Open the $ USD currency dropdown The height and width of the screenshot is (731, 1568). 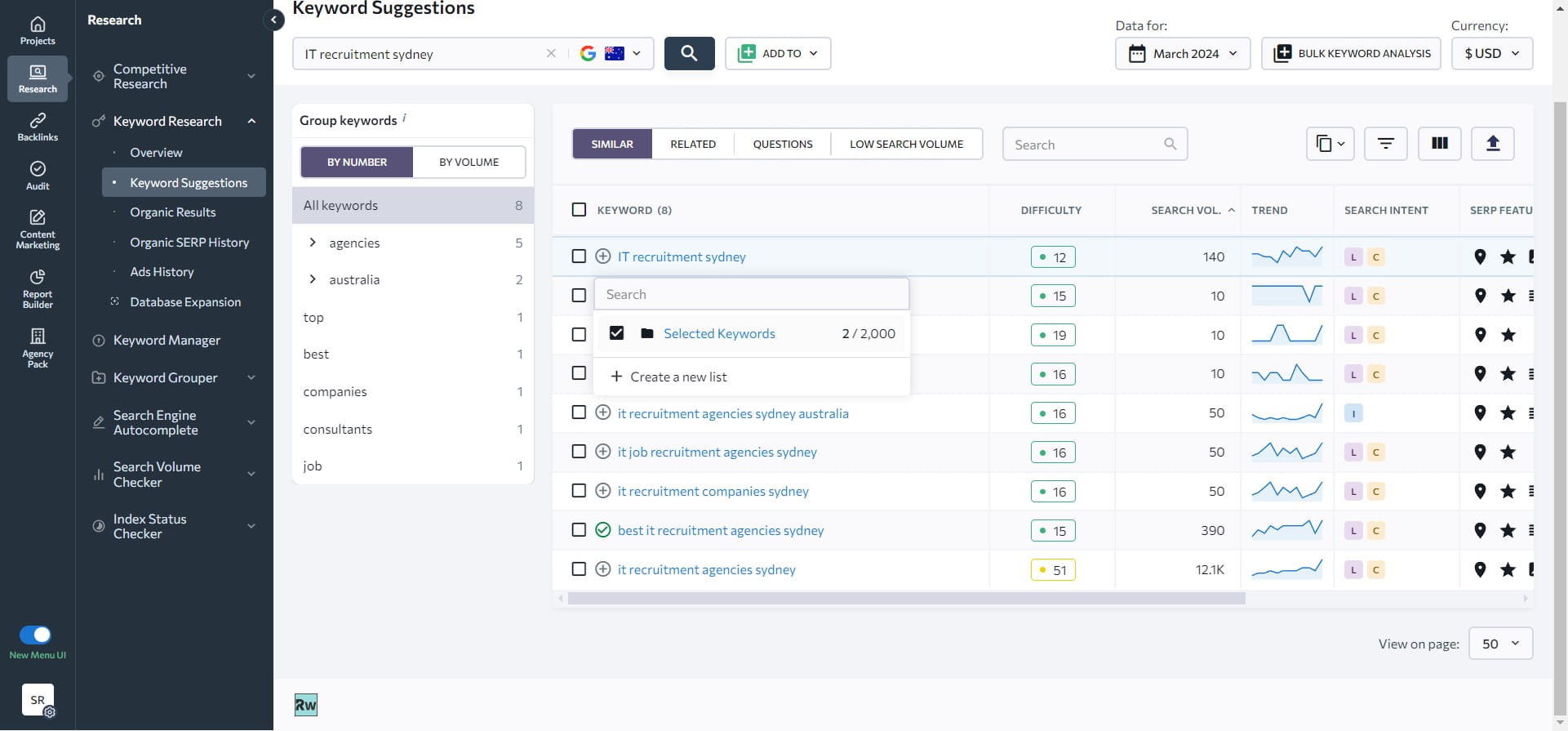pos(1492,53)
